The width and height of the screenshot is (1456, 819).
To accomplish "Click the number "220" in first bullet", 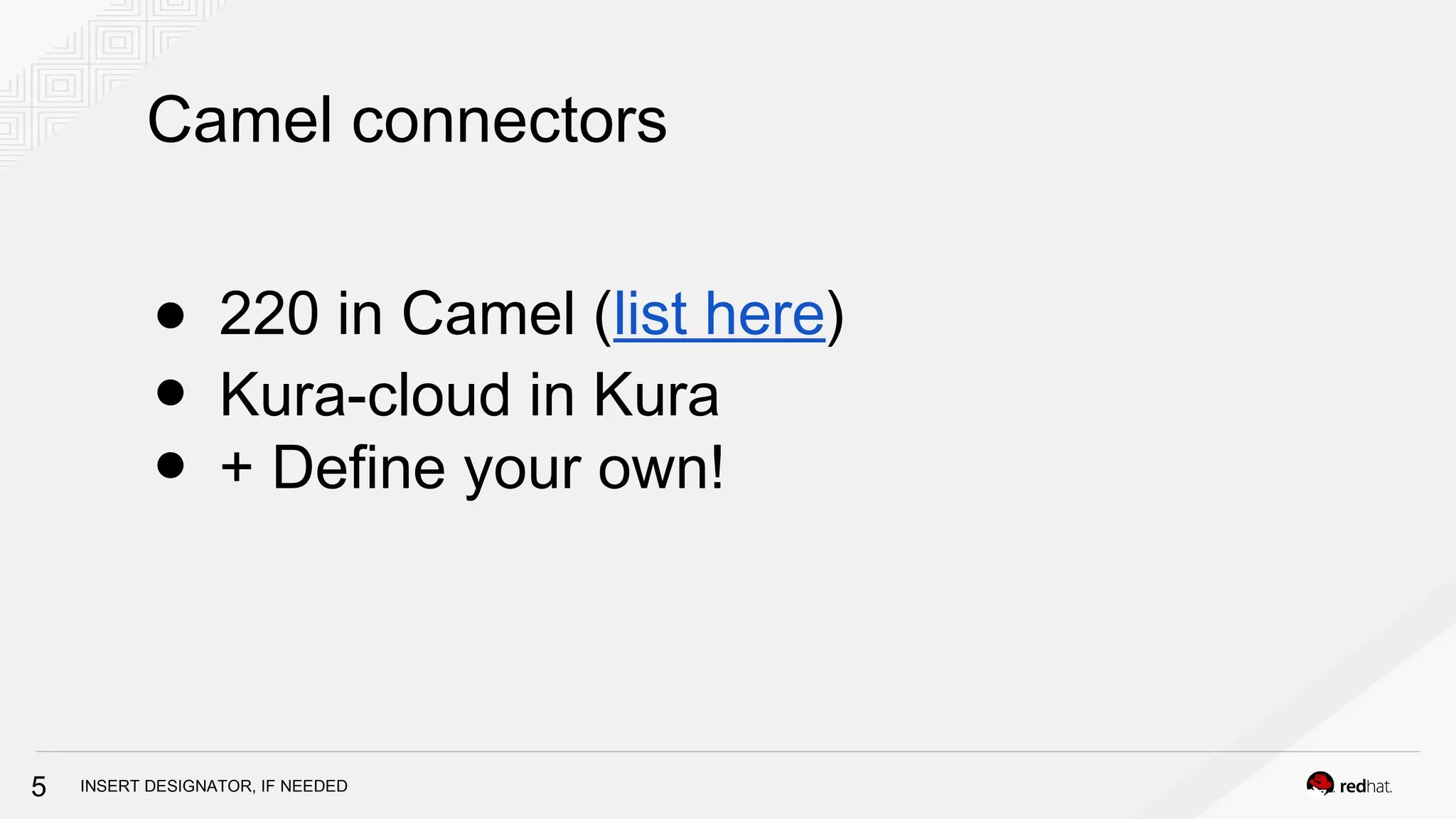I will [269, 314].
